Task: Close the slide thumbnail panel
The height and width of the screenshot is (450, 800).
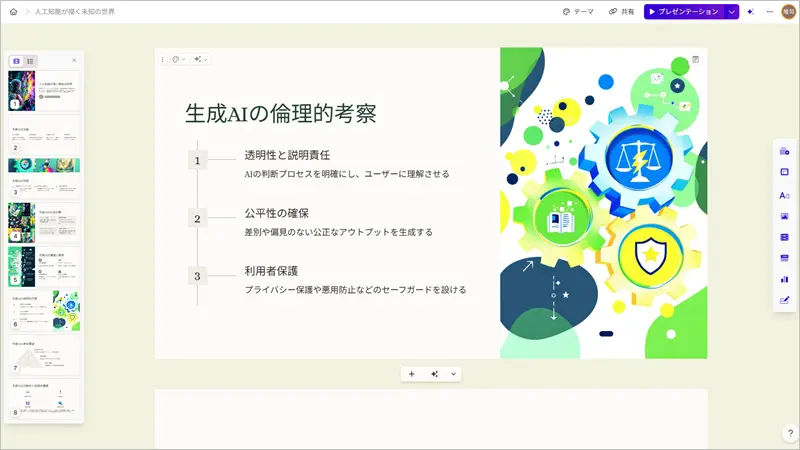Action: point(74,61)
